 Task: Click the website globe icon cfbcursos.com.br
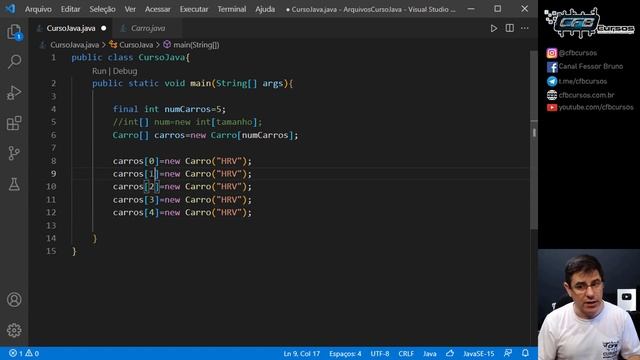pos(552,95)
